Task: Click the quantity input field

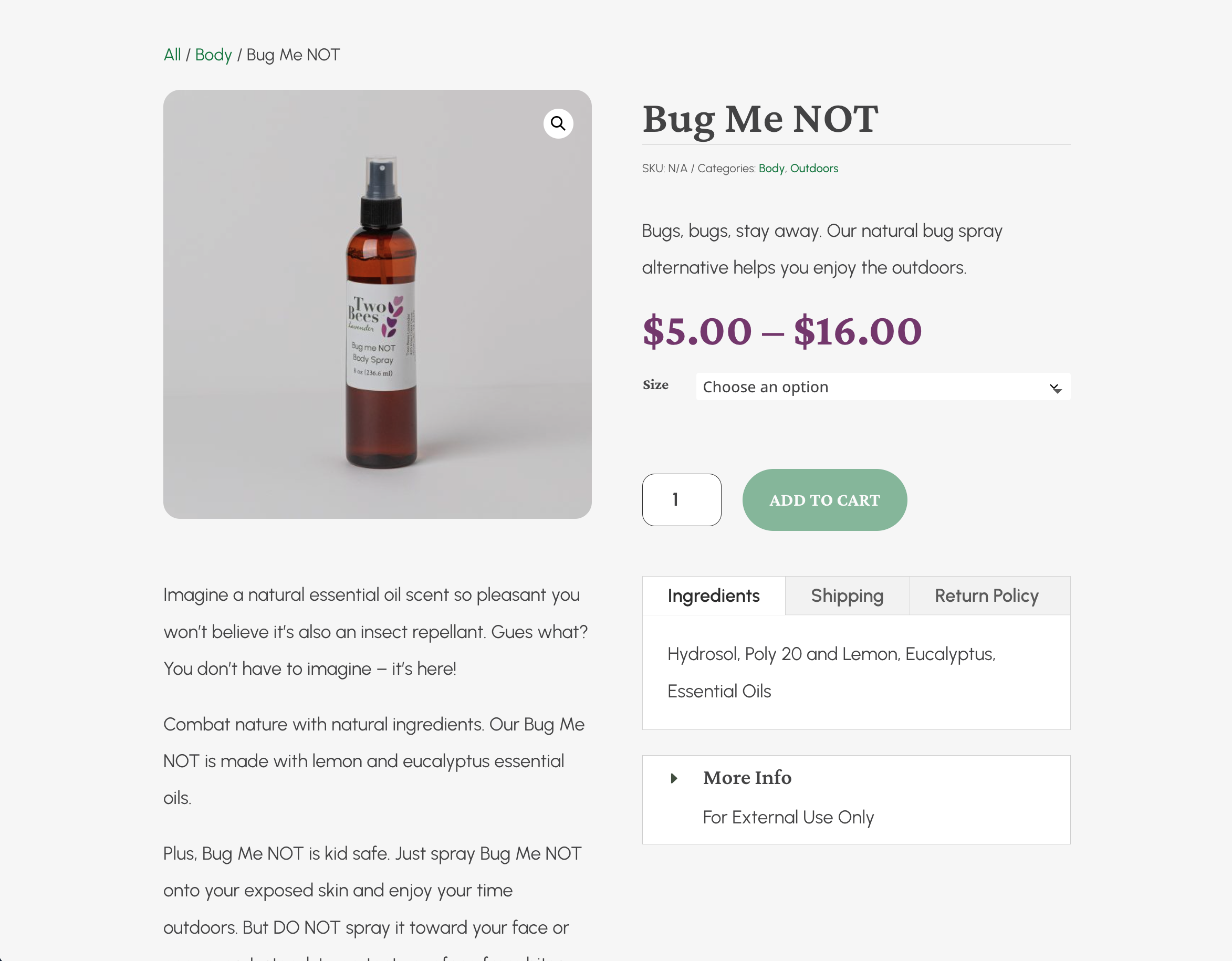Action: click(x=682, y=500)
